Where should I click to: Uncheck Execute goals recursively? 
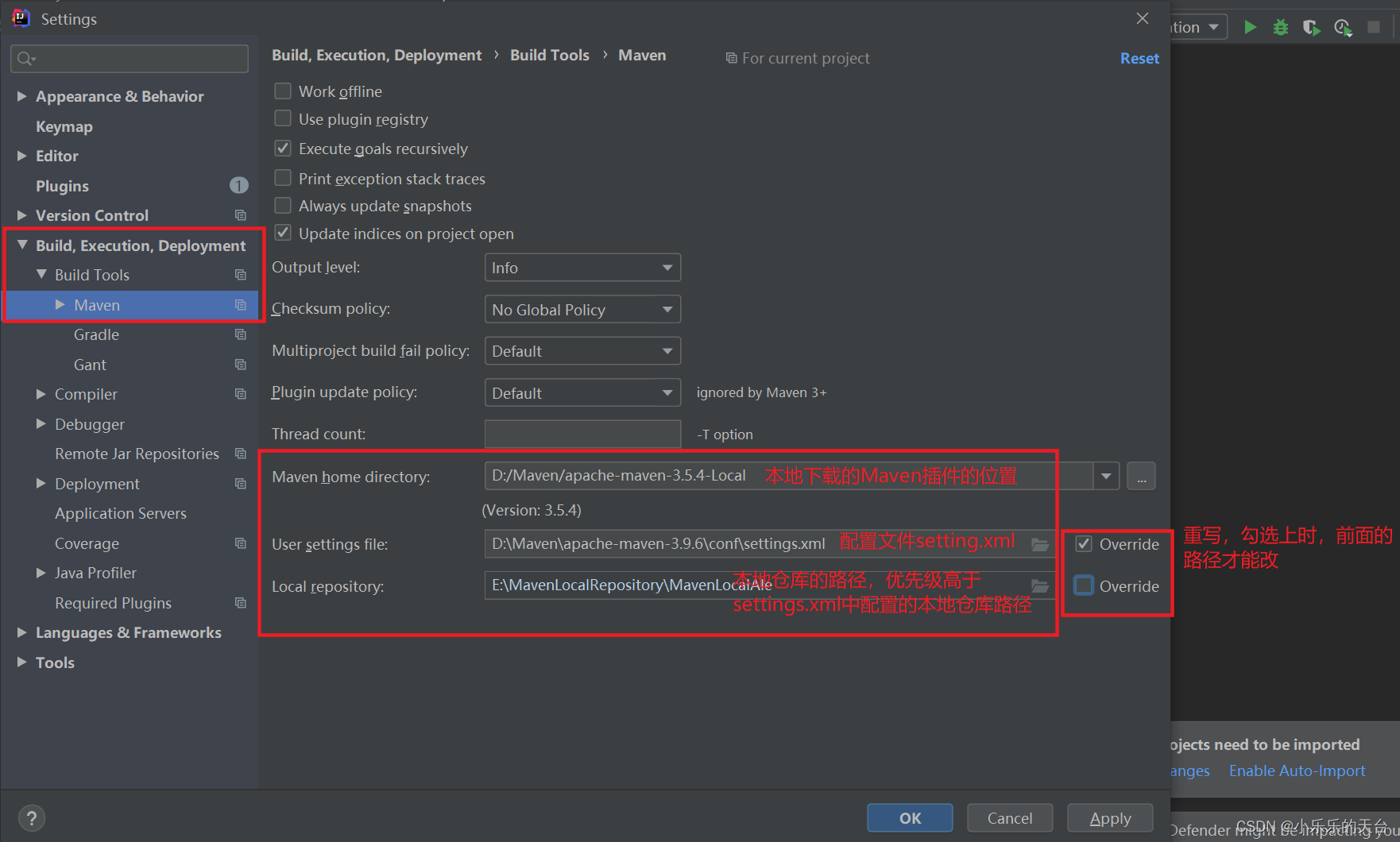pos(283,149)
